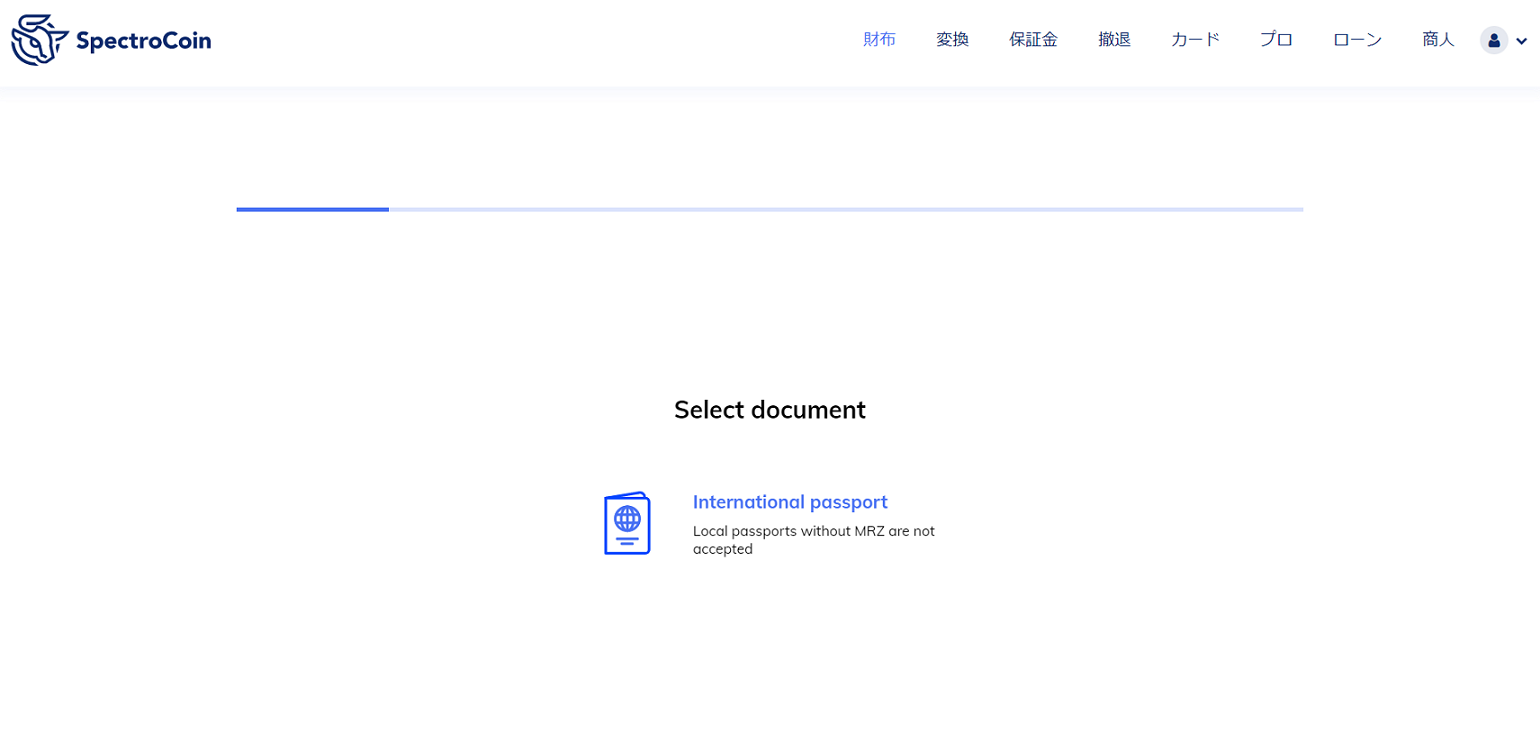The width and height of the screenshot is (1540, 741).
Task: Open the 保証金 deposit section
Action: (1033, 40)
